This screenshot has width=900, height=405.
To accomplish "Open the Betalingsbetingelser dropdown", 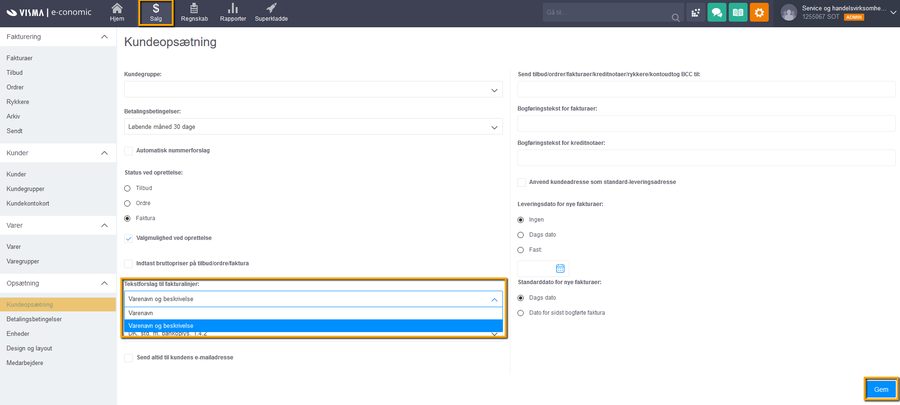I will (313, 127).
